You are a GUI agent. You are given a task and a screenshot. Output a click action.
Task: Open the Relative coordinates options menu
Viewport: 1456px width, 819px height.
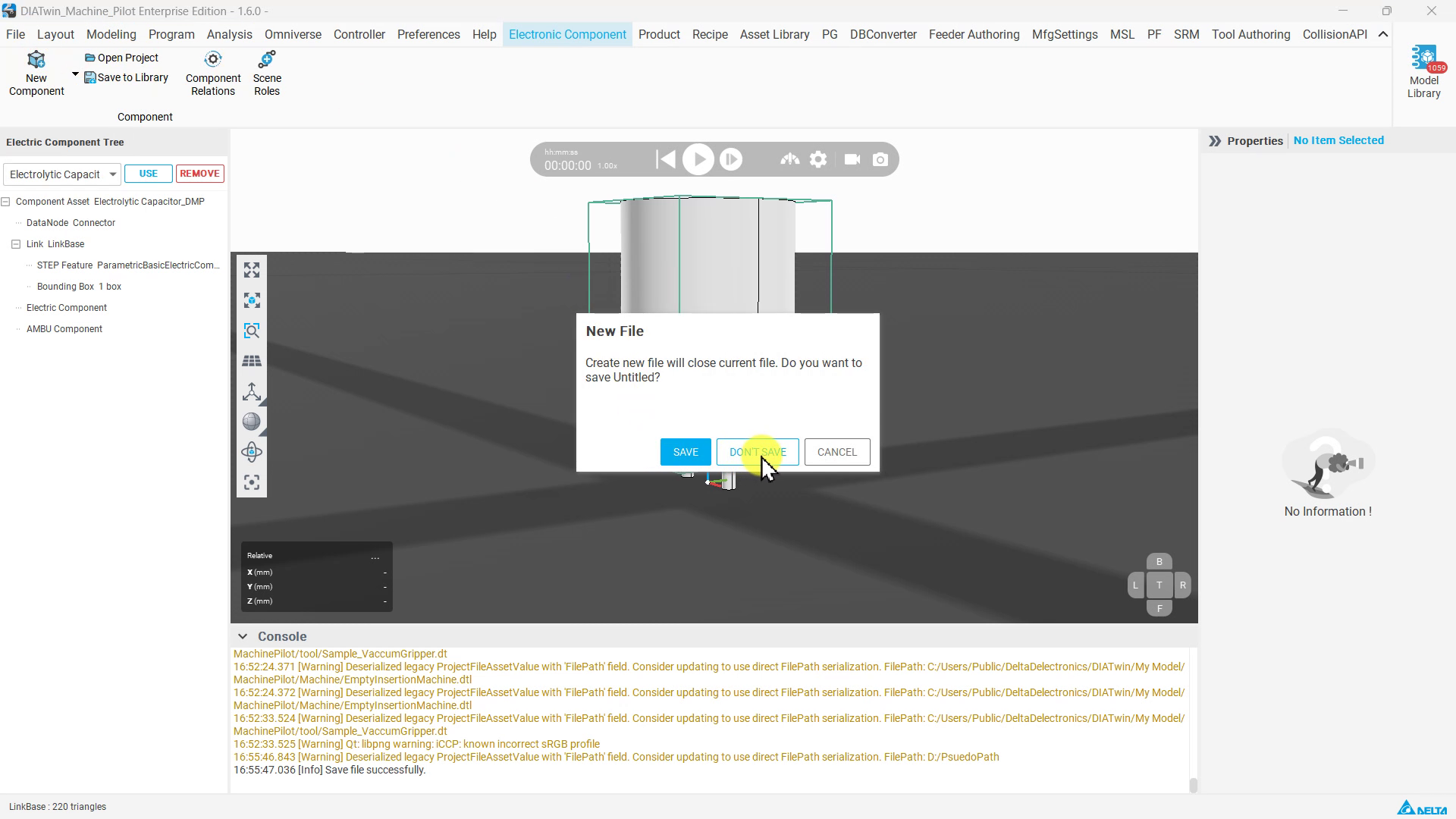(x=375, y=557)
